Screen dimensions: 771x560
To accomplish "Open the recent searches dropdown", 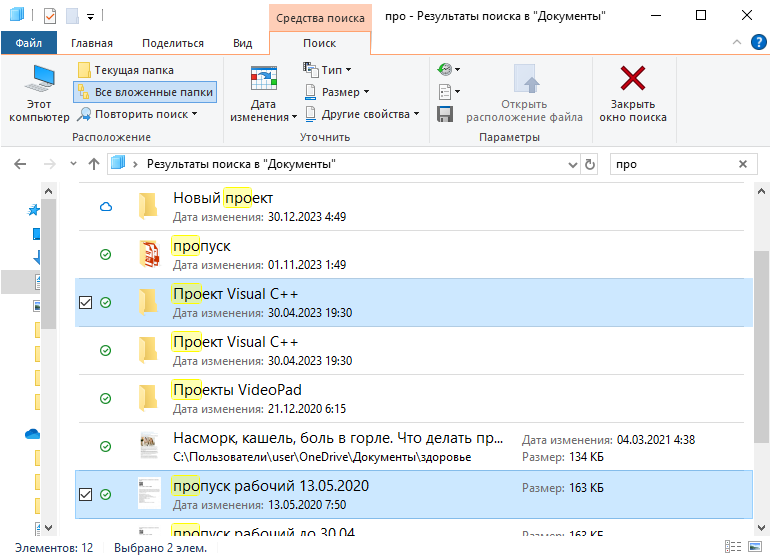I will [x=448, y=69].
